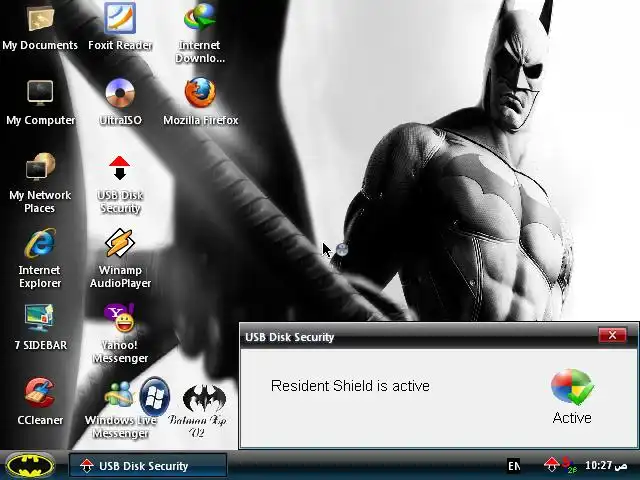Image resolution: width=640 pixels, height=480 pixels.
Task: Select the USB Disk Security desktop shortcut
Action: [x=120, y=184]
